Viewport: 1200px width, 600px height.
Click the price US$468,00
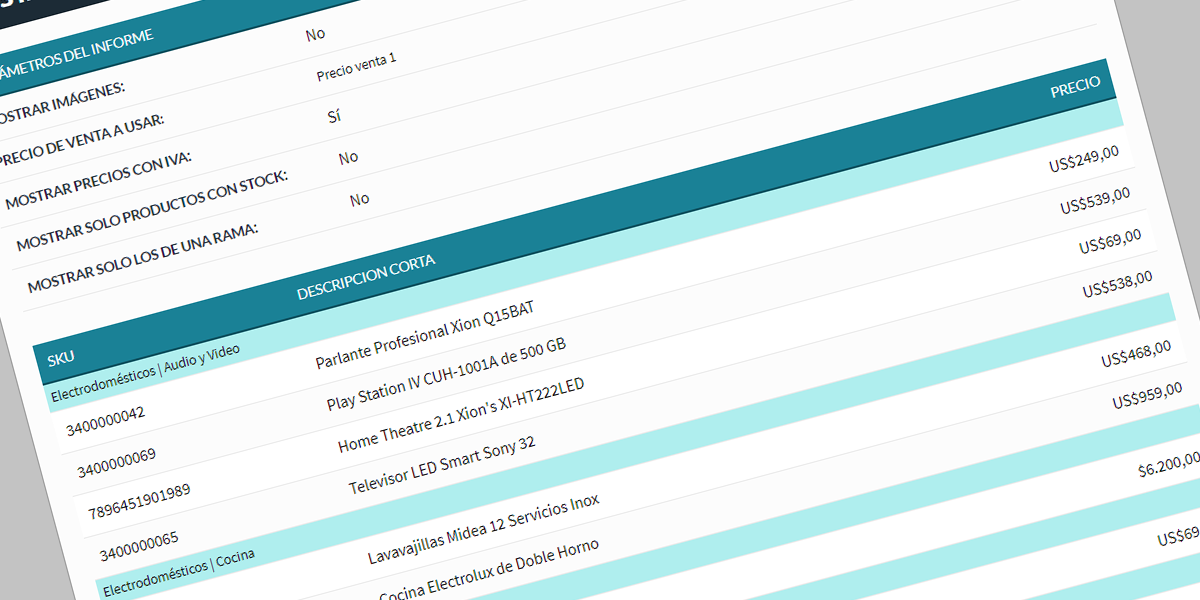[x=1136, y=354]
